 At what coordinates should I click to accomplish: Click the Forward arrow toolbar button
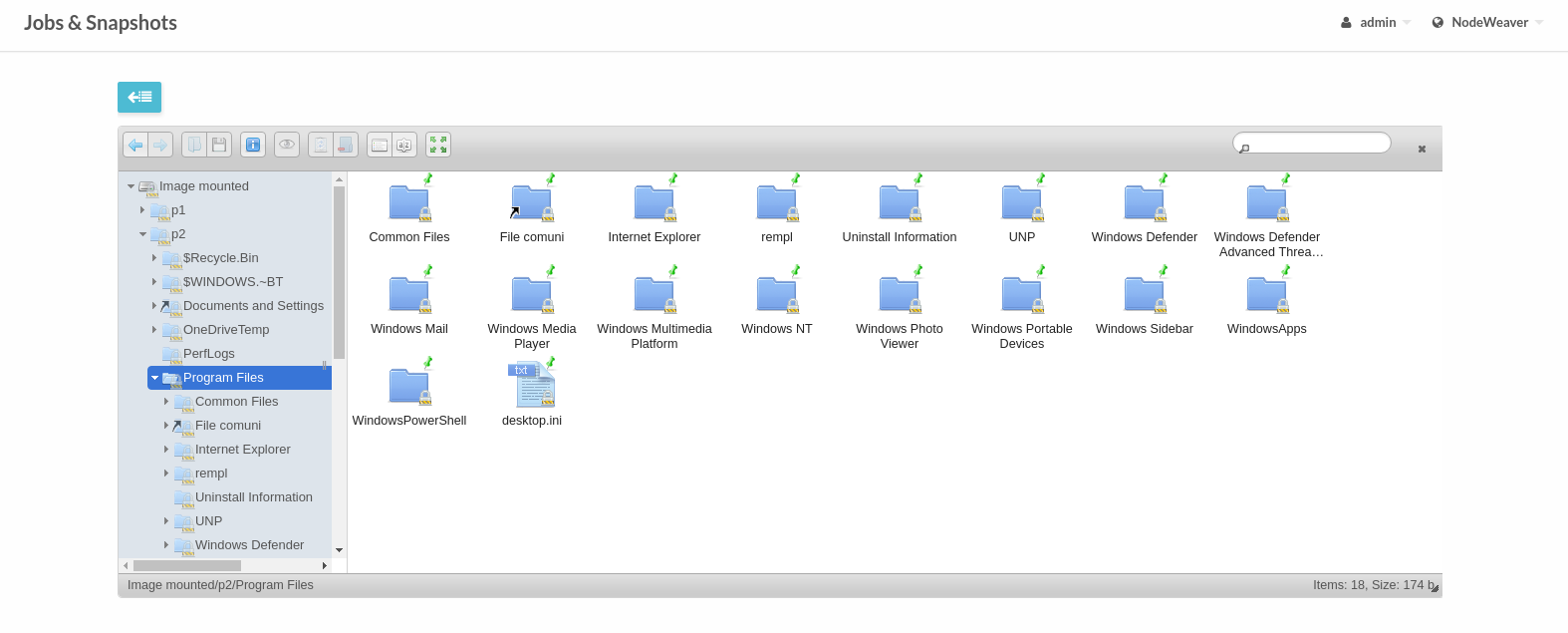click(x=160, y=145)
